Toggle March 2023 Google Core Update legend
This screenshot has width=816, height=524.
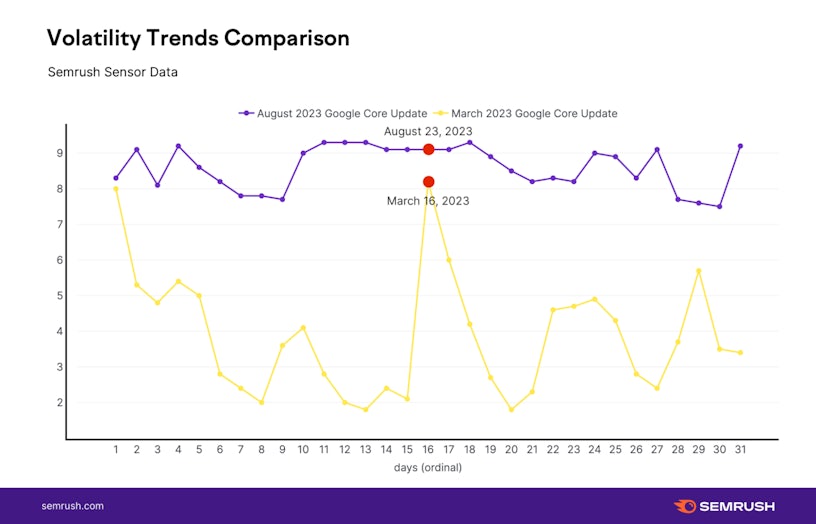click(535, 113)
